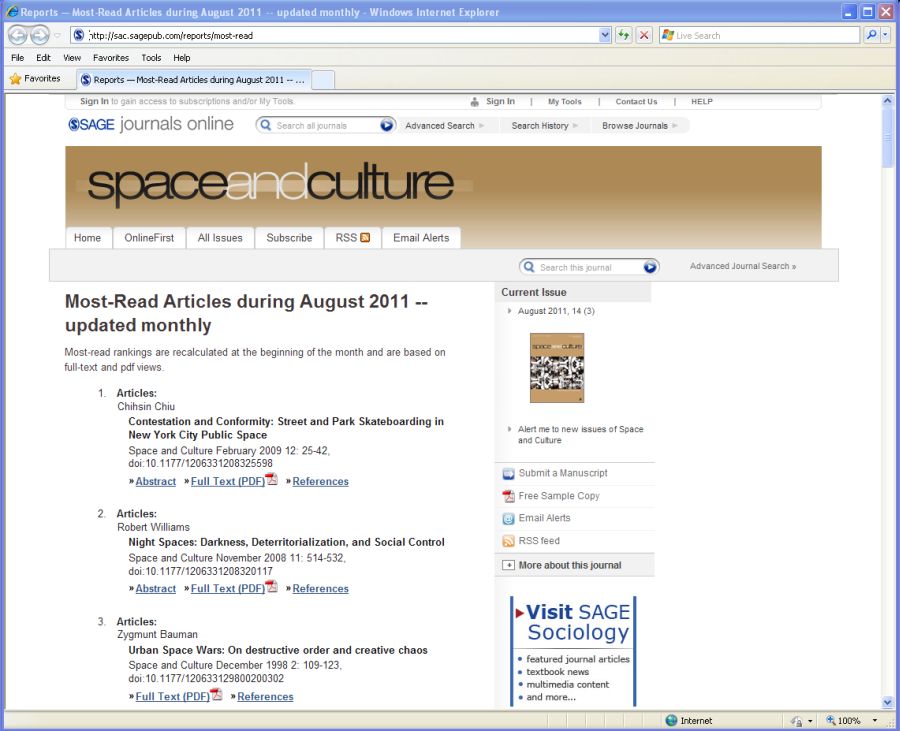
Task: Open the View menu
Action: 72,57
